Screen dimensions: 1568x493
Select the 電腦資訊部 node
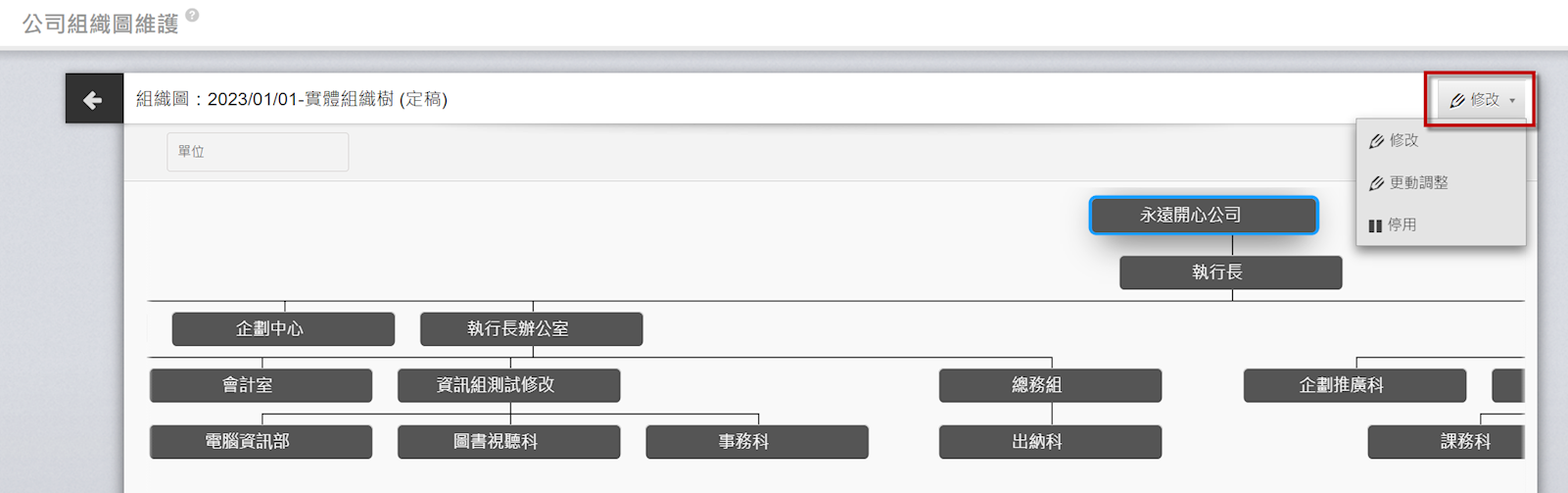[x=261, y=442]
